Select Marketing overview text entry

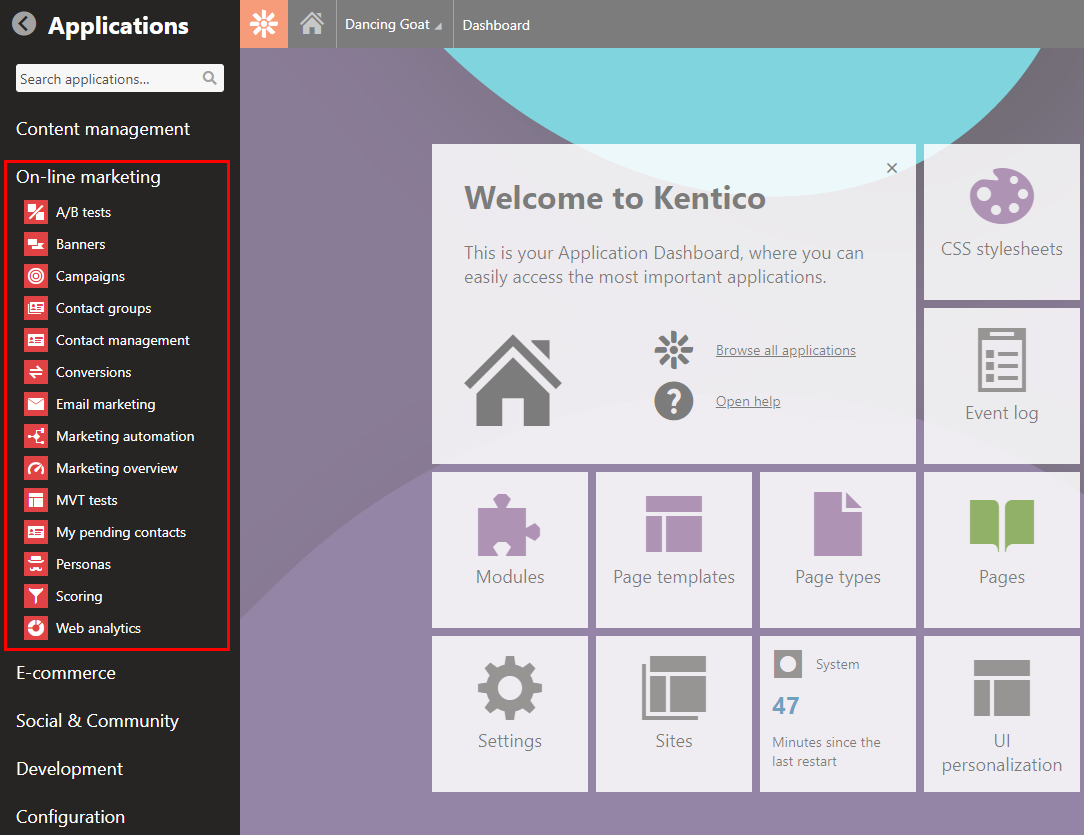click(x=116, y=468)
